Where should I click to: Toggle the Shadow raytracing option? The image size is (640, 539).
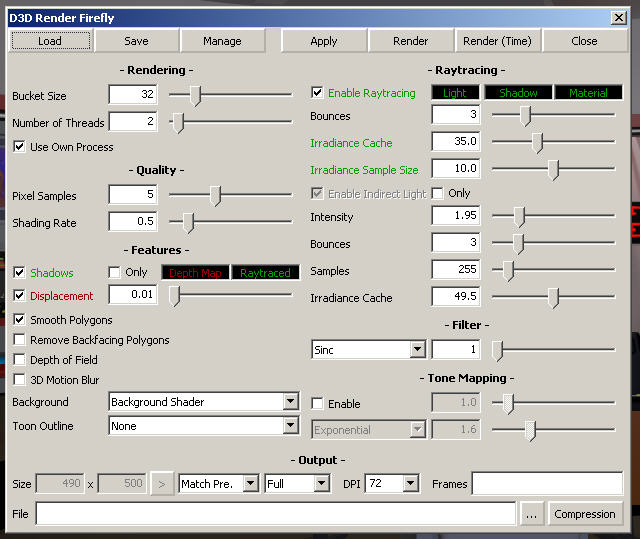tap(518, 93)
